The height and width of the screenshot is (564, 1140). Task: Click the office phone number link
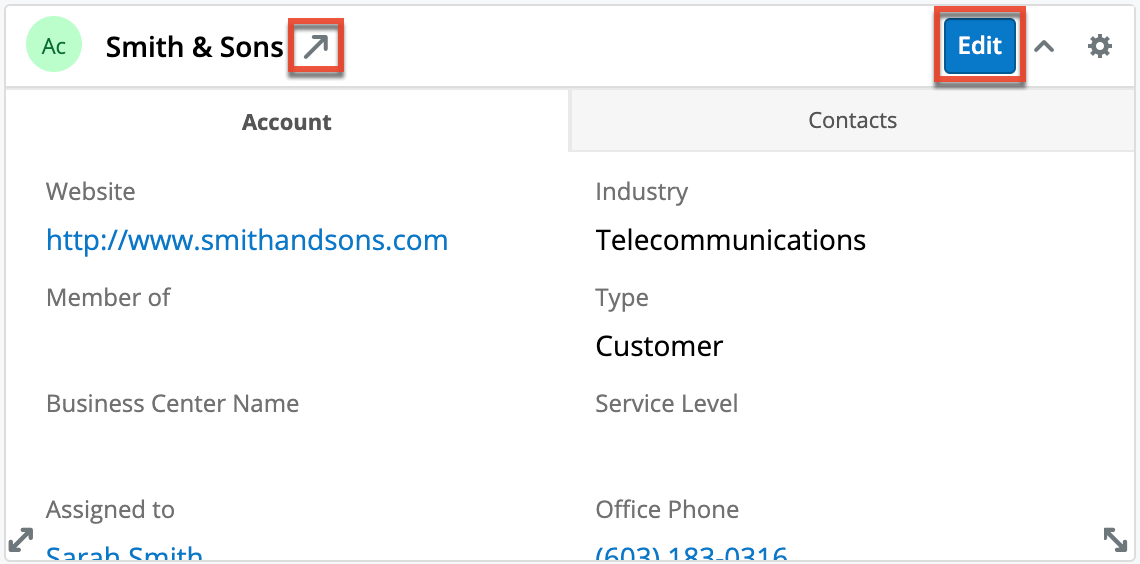[691, 554]
